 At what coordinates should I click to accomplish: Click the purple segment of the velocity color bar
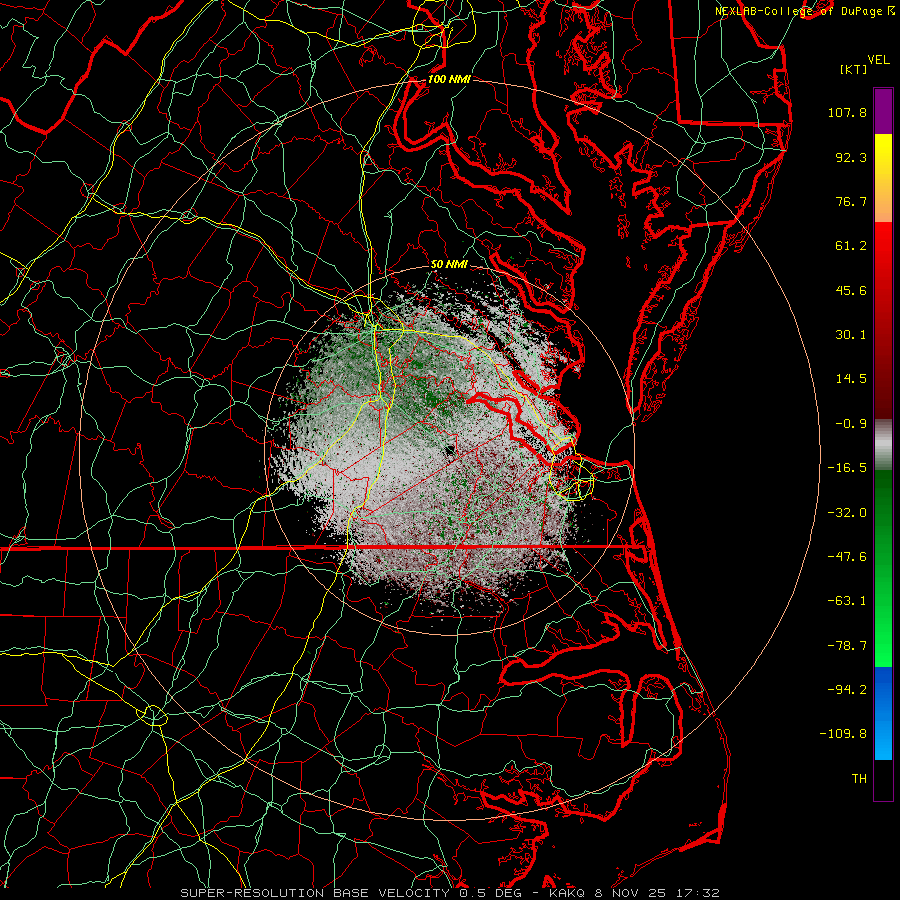point(883,111)
